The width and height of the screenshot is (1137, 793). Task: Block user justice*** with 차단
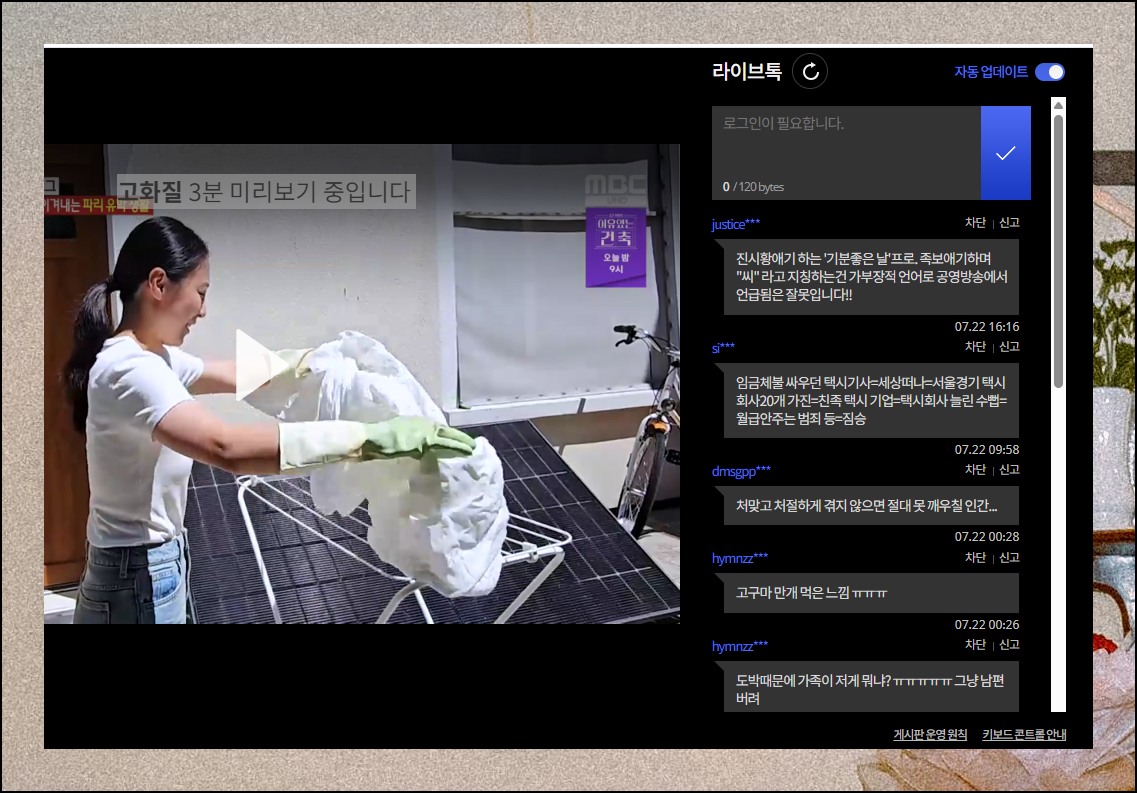tap(975, 223)
